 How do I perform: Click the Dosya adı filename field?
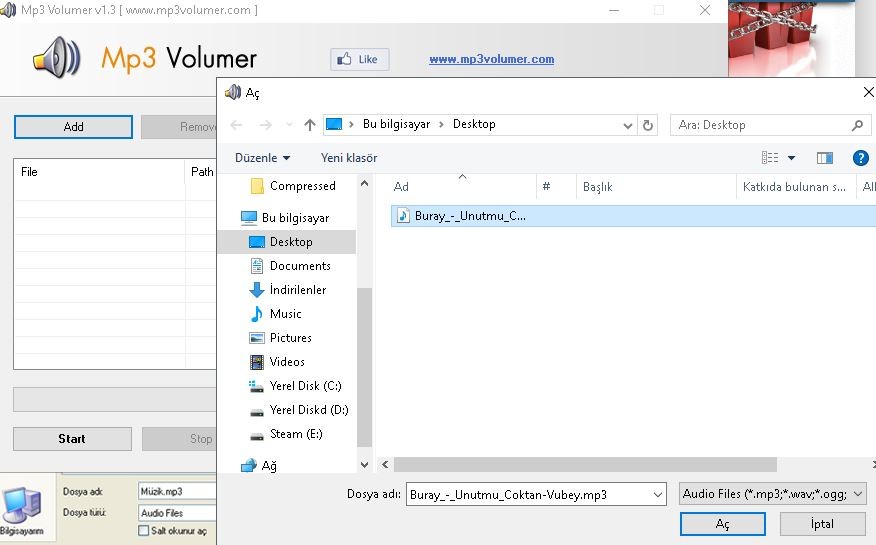coord(529,494)
